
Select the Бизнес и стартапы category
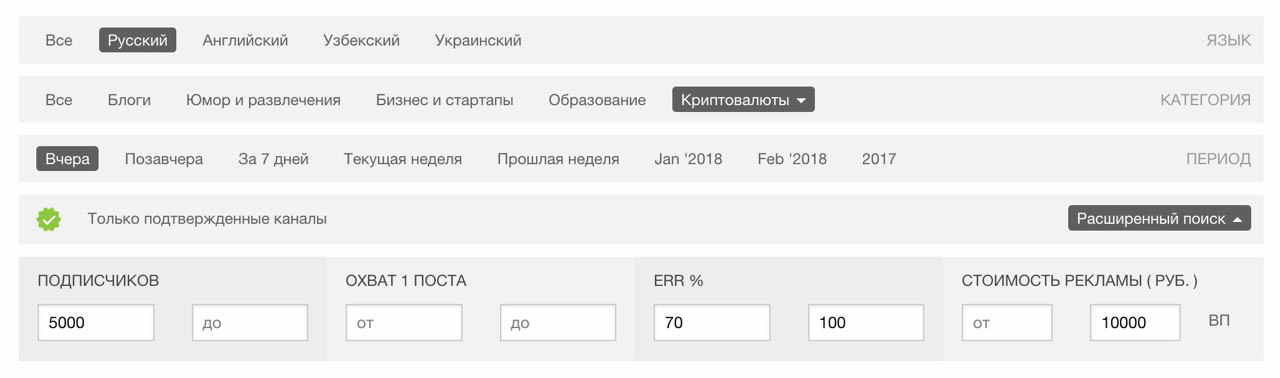[x=445, y=100]
